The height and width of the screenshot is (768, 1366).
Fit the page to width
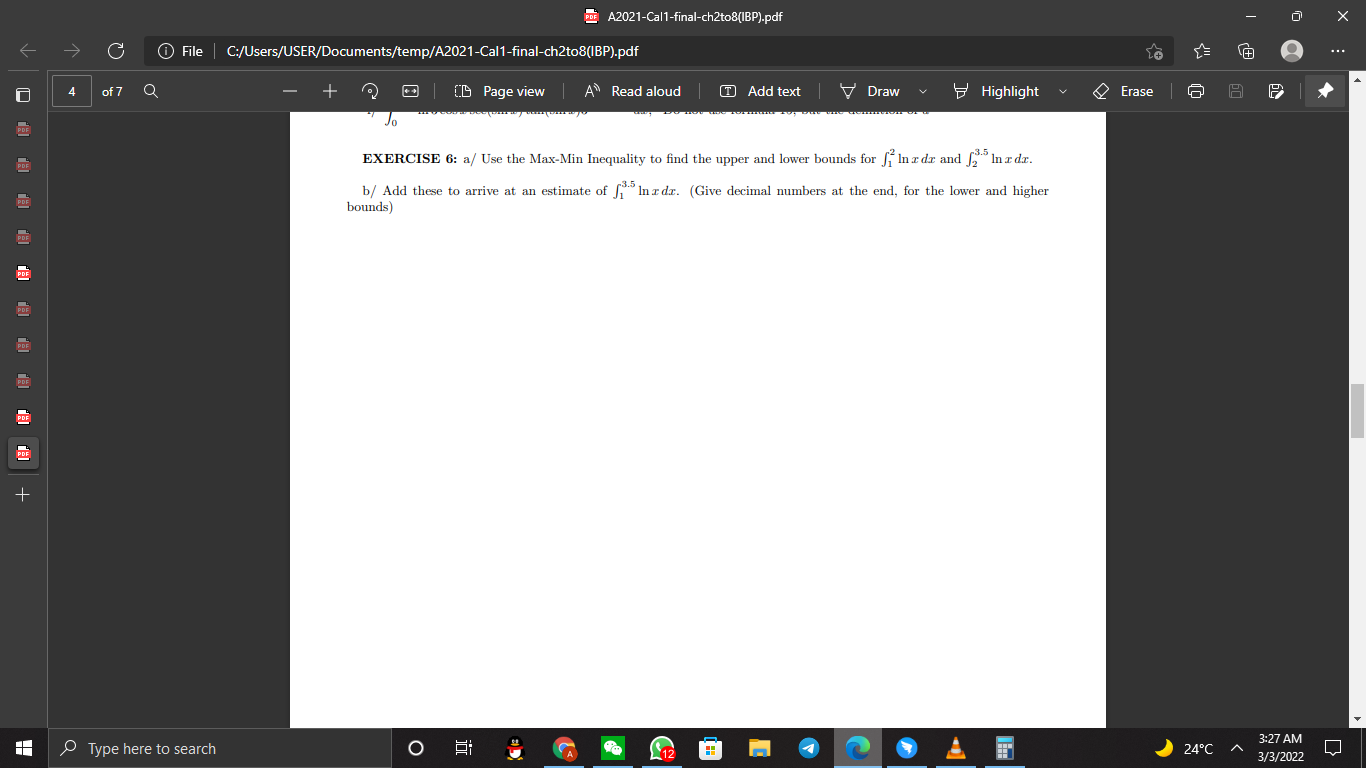(409, 91)
